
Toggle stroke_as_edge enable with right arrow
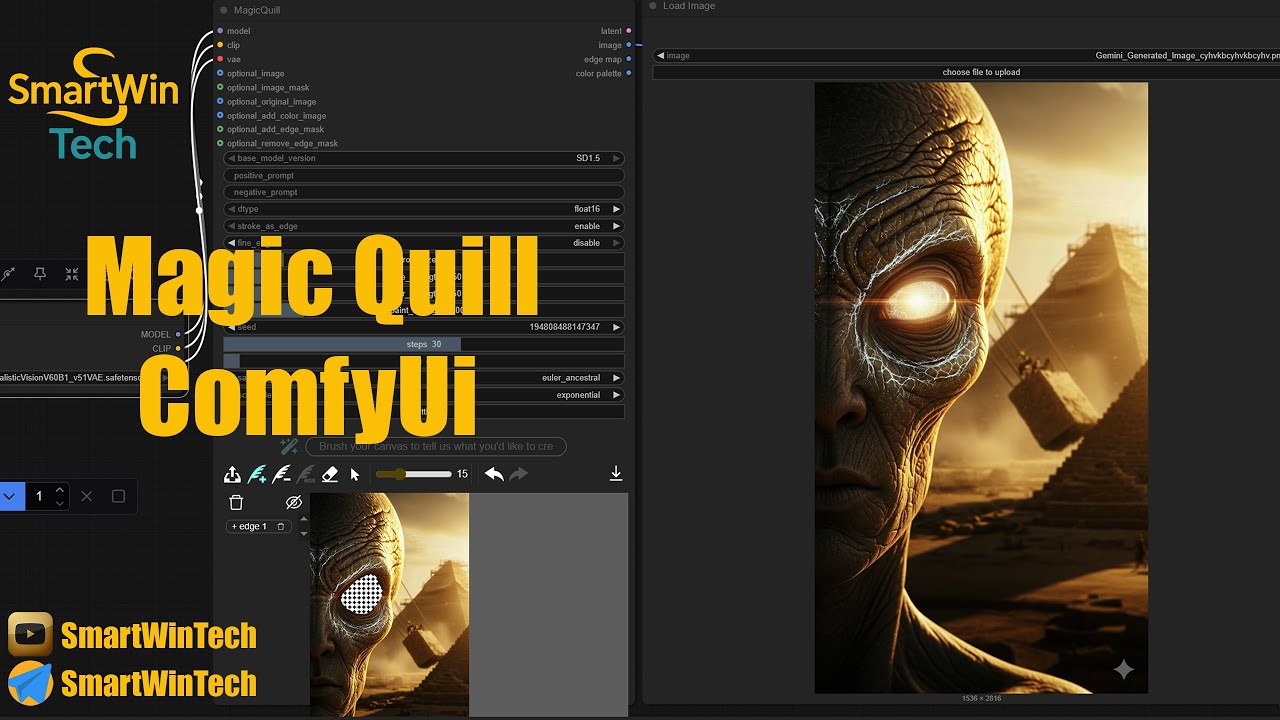[x=616, y=226]
